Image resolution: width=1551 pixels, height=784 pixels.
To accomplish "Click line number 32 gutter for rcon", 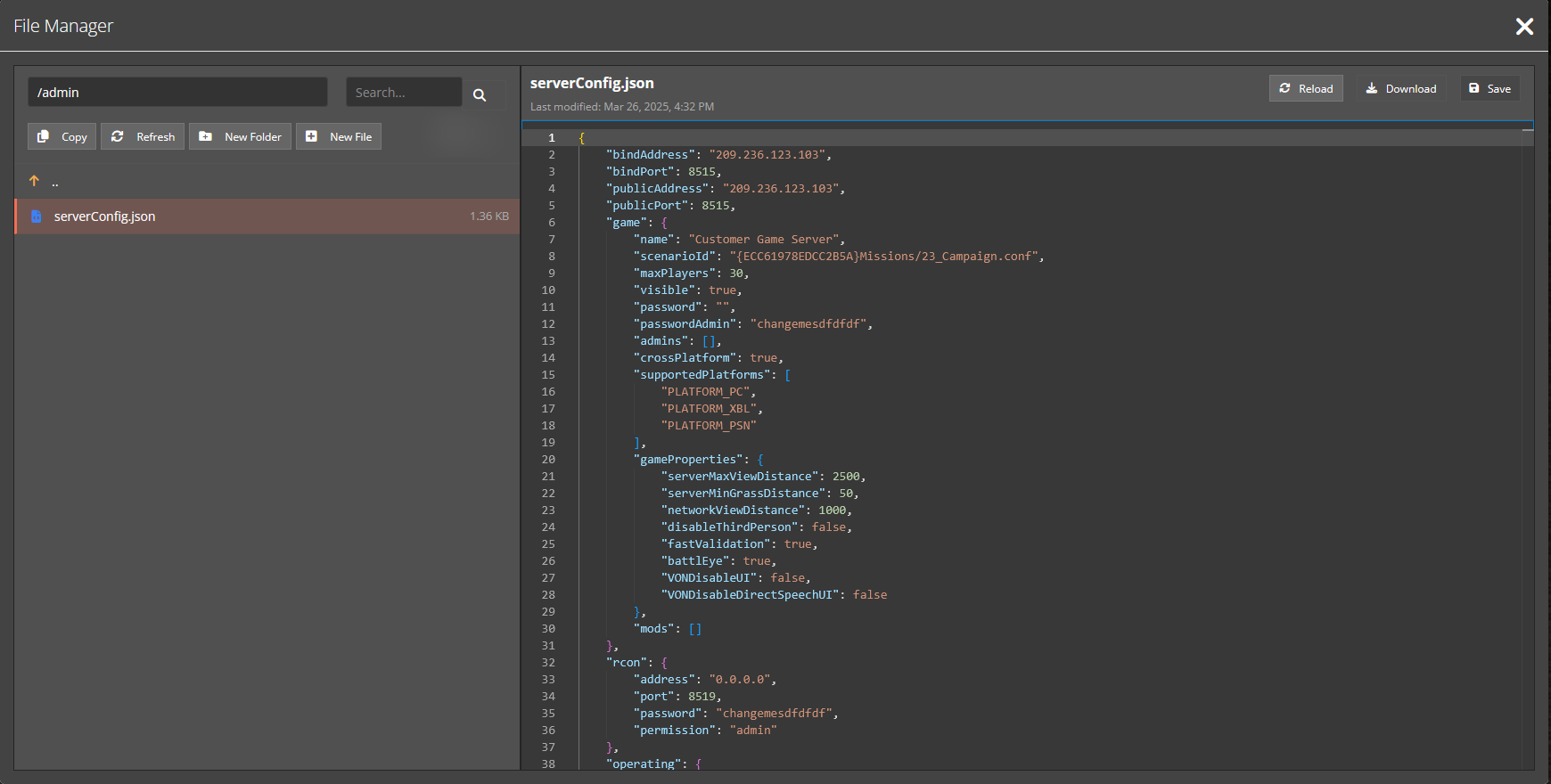I will (x=548, y=663).
